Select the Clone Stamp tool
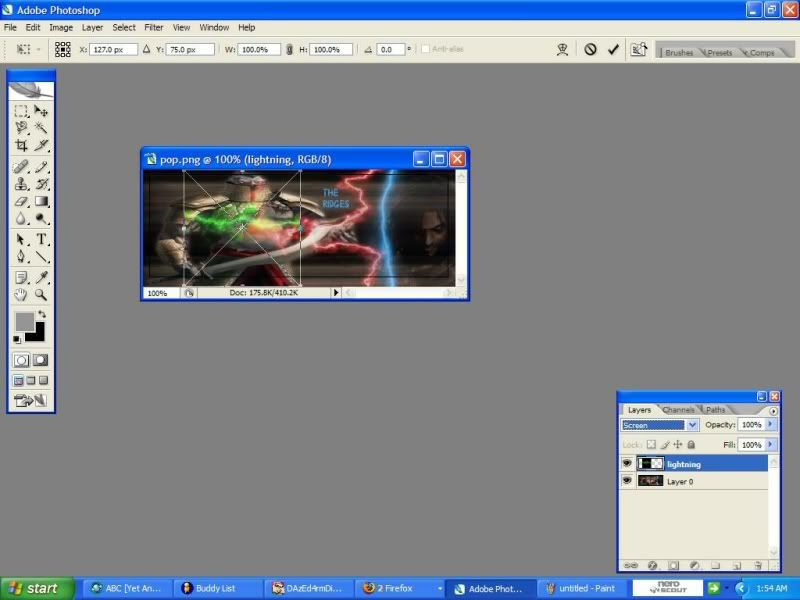Image resolution: width=800 pixels, height=600 pixels. [21, 184]
